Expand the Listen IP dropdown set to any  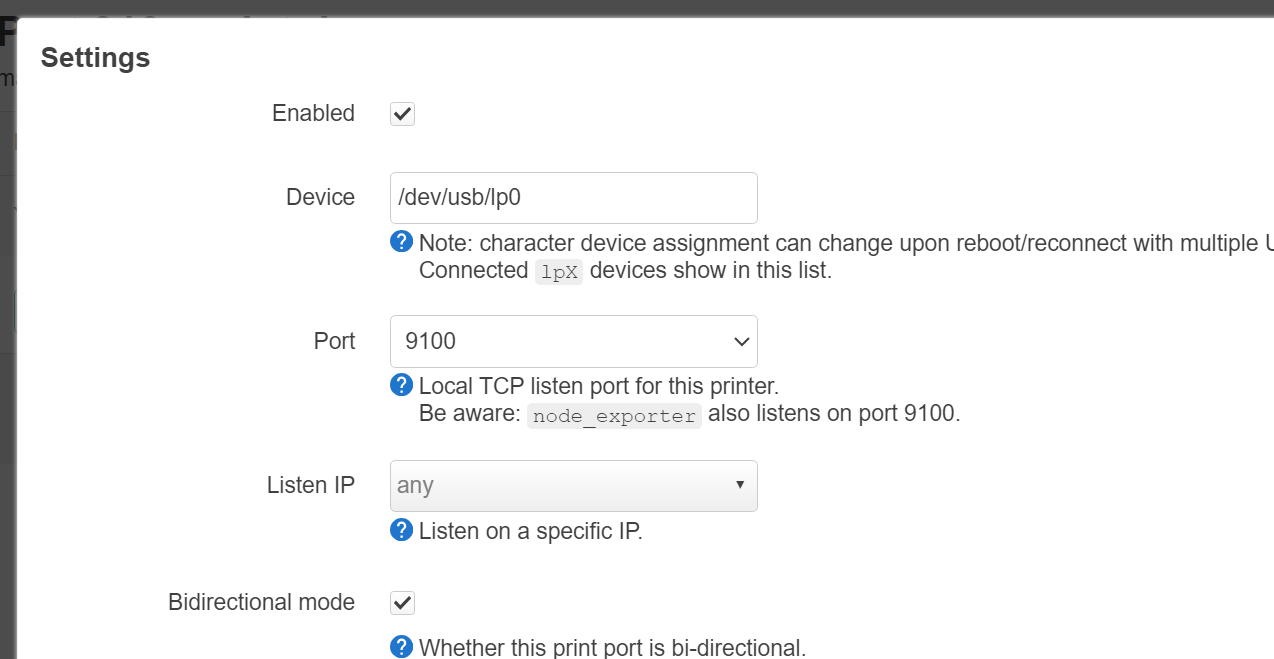[573, 486]
